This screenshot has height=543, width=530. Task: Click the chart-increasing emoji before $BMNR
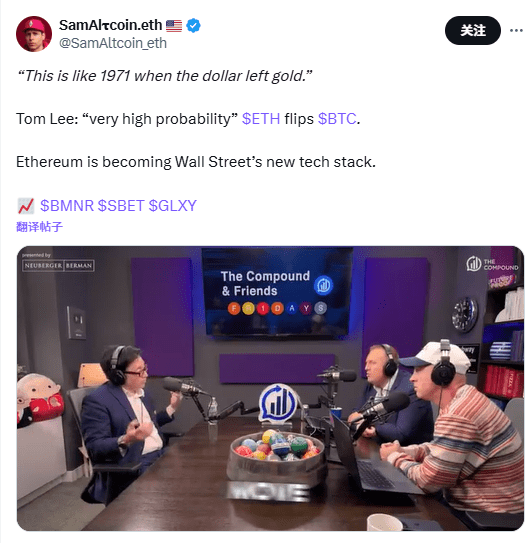[x=26, y=206]
